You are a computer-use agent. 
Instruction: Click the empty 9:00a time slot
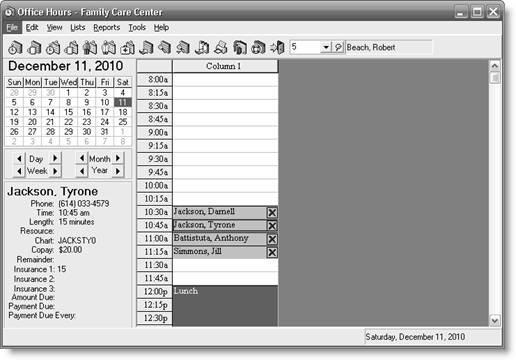(225, 133)
